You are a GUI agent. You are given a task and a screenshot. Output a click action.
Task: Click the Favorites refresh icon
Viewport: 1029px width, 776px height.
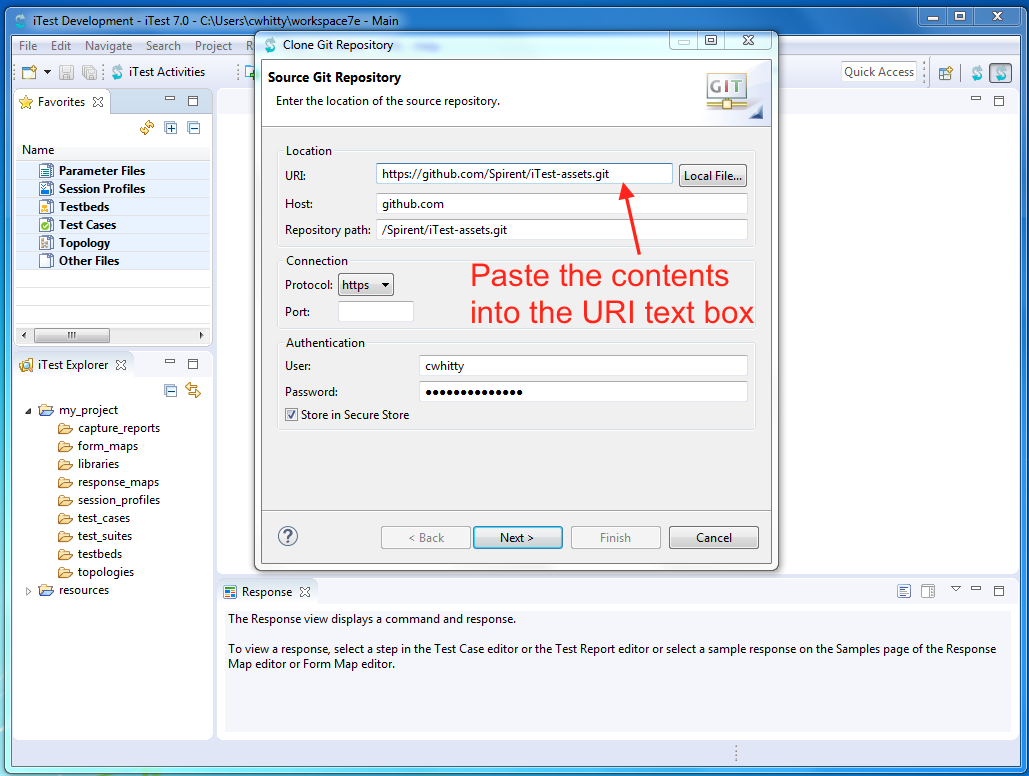click(x=147, y=128)
